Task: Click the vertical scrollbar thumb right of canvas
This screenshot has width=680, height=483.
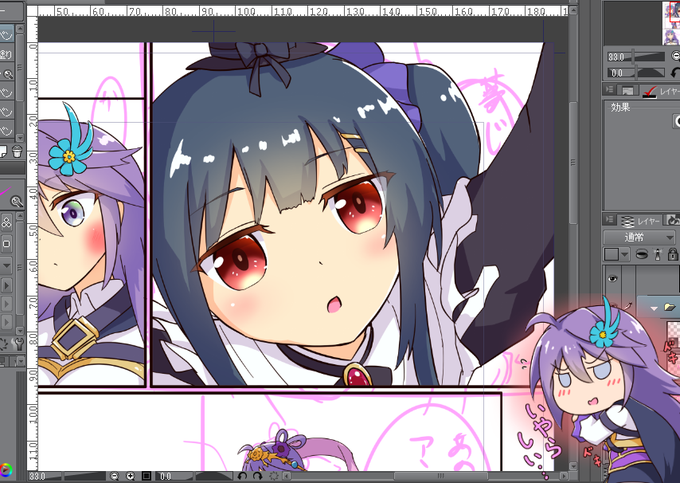Action: [x=572, y=163]
